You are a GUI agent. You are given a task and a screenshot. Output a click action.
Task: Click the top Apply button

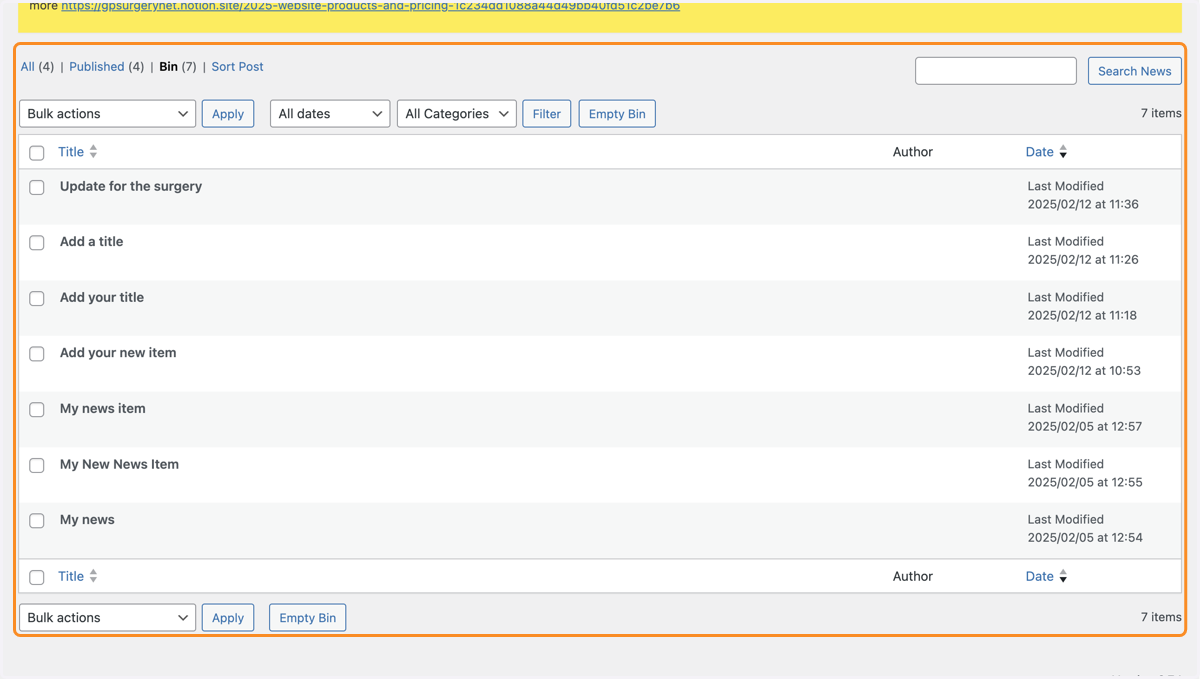coord(228,114)
